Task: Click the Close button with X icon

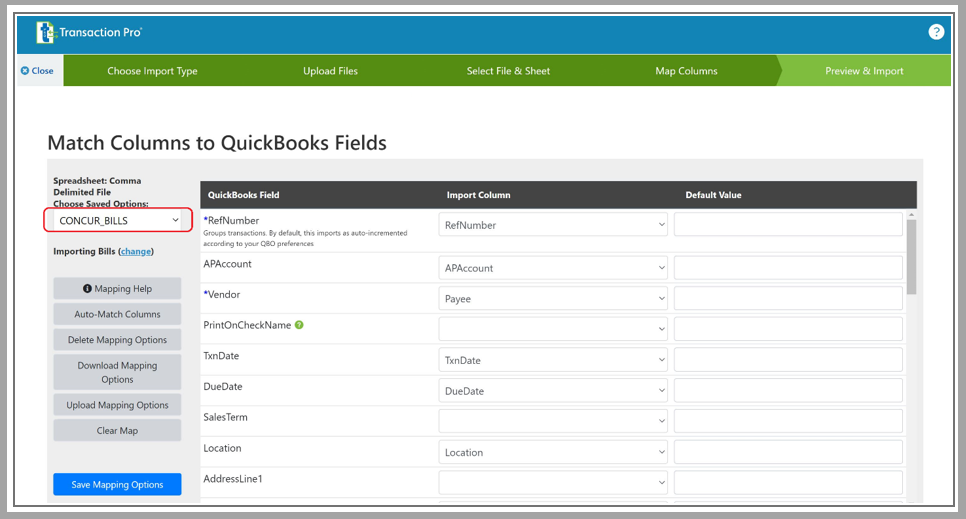Action: [x=37, y=71]
